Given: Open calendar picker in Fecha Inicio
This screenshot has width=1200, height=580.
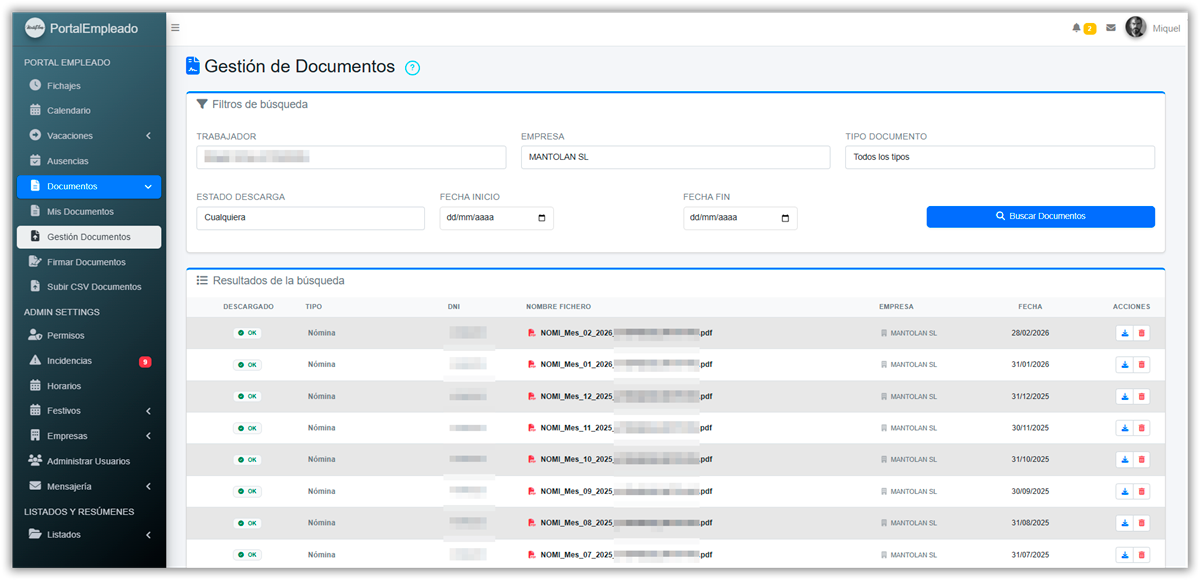Looking at the screenshot, I should click(542, 218).
